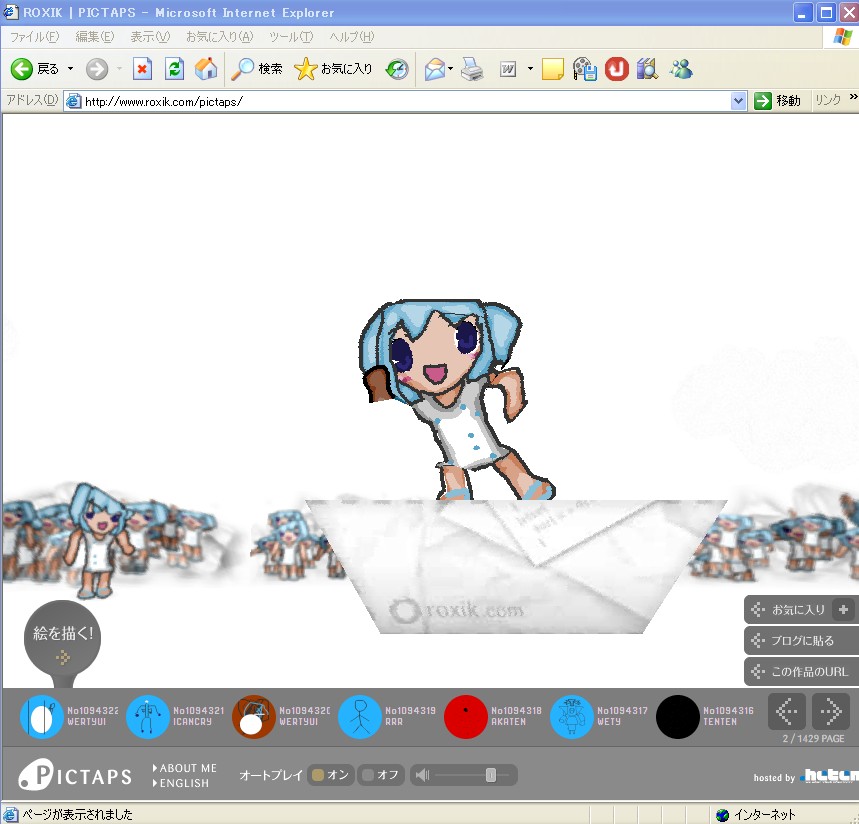
Task: Select red thumbnail No1094318 AKATEN
Action: pyautogui.click(x=466, y=717)
